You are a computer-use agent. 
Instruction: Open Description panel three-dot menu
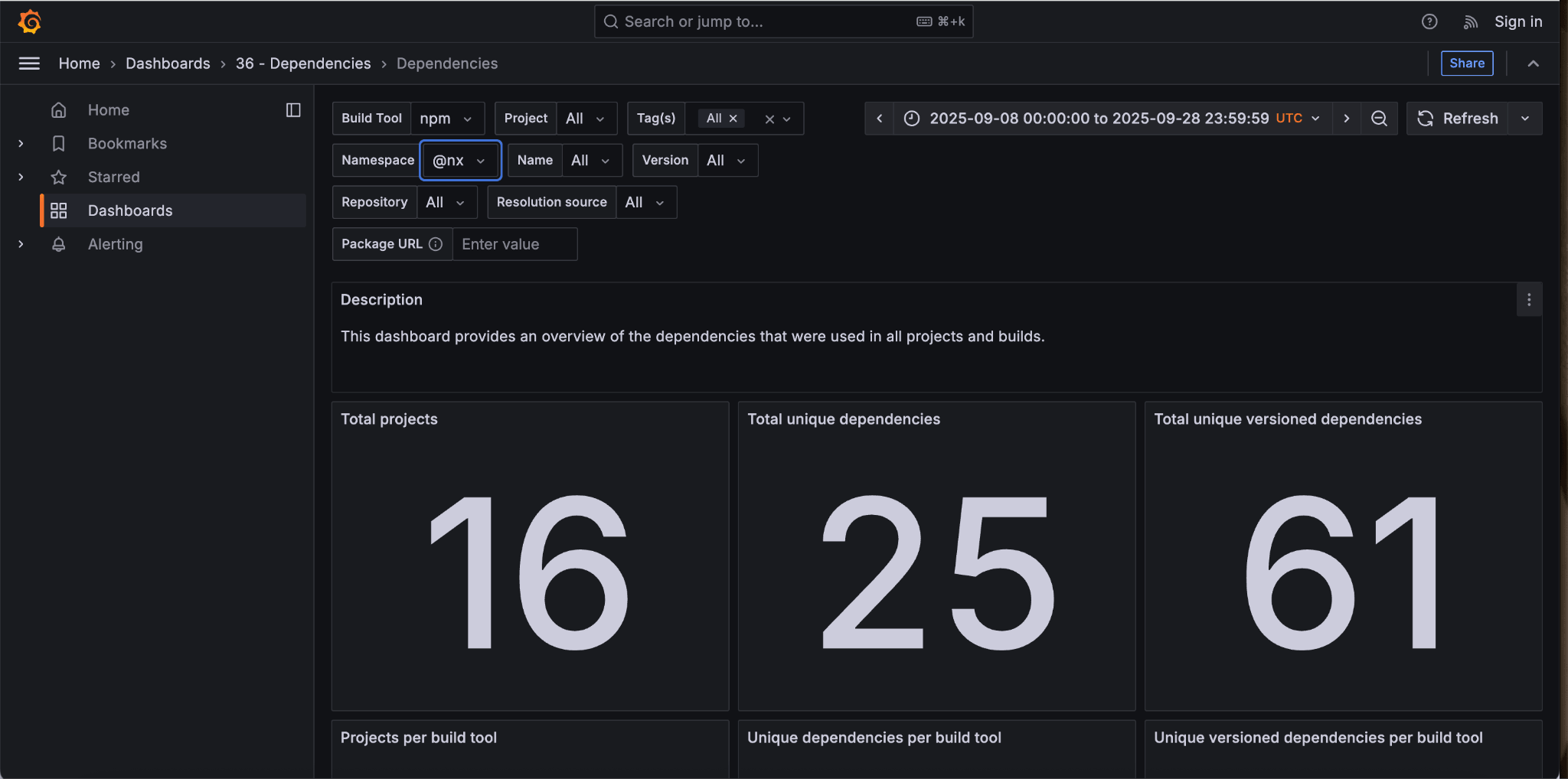tap(1529, 300)
